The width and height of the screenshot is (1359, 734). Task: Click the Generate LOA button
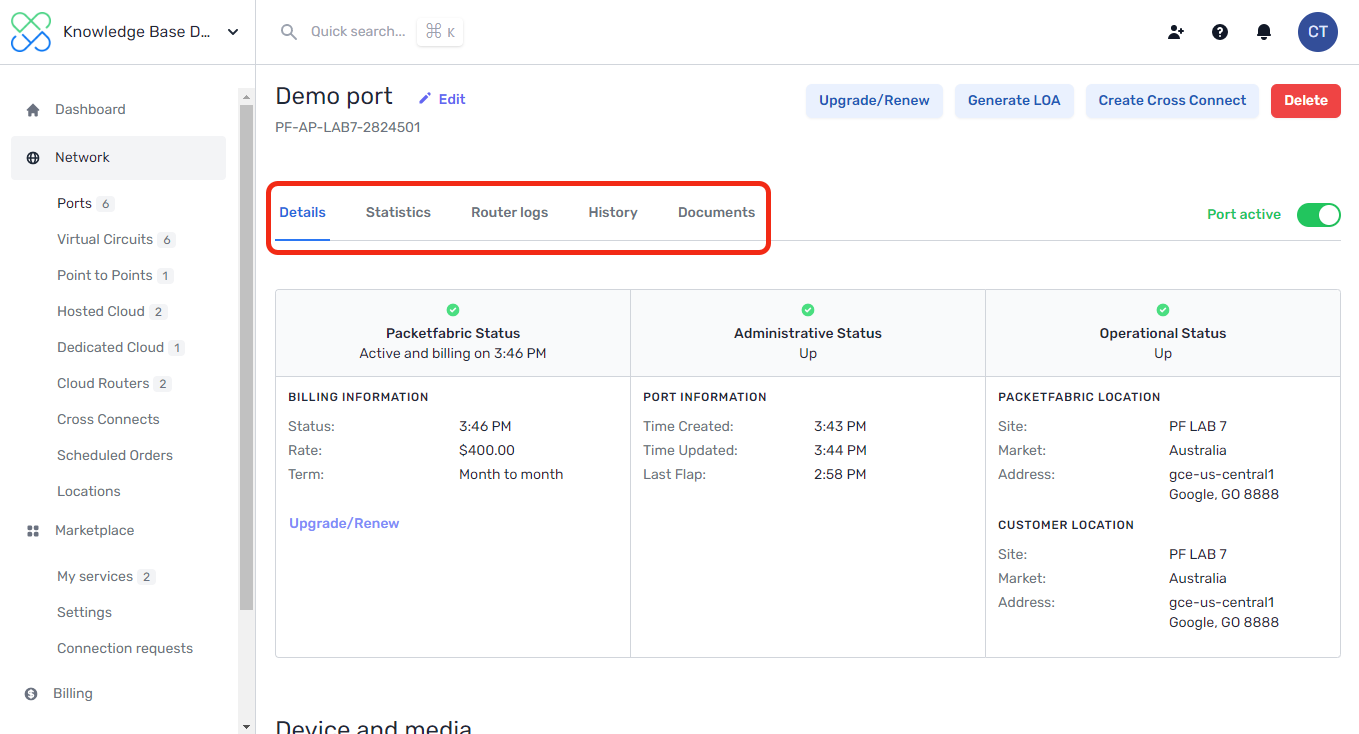tap(1014, 101)
